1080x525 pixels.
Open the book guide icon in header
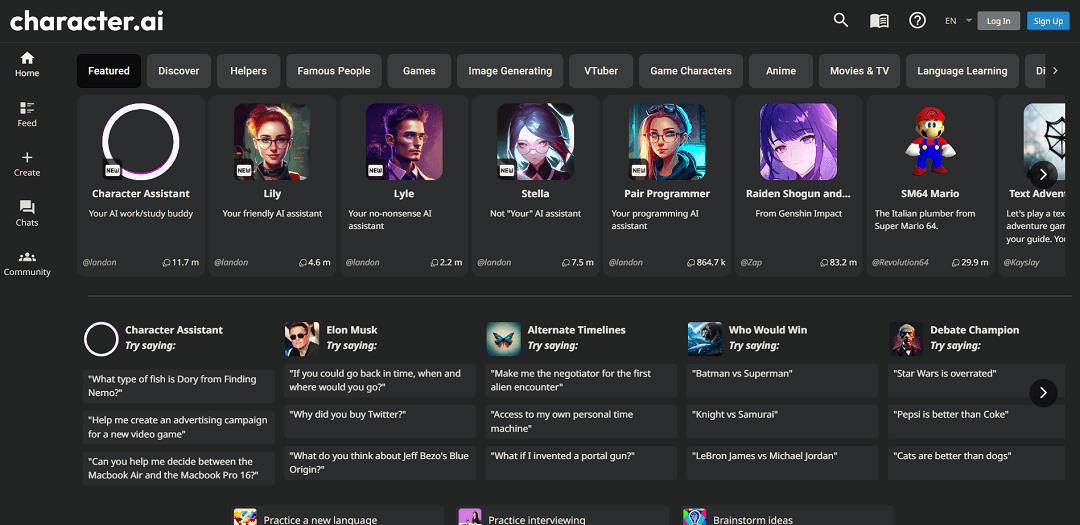point(879,20)
